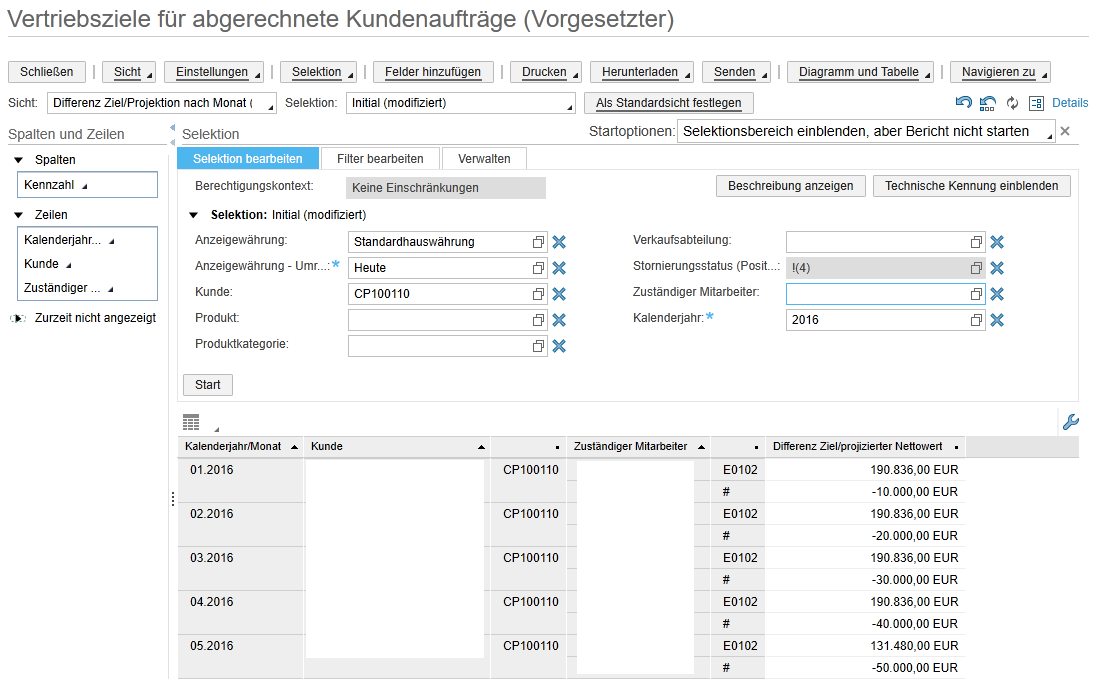Open the Kennzahl column item menu

click(85, 187)
